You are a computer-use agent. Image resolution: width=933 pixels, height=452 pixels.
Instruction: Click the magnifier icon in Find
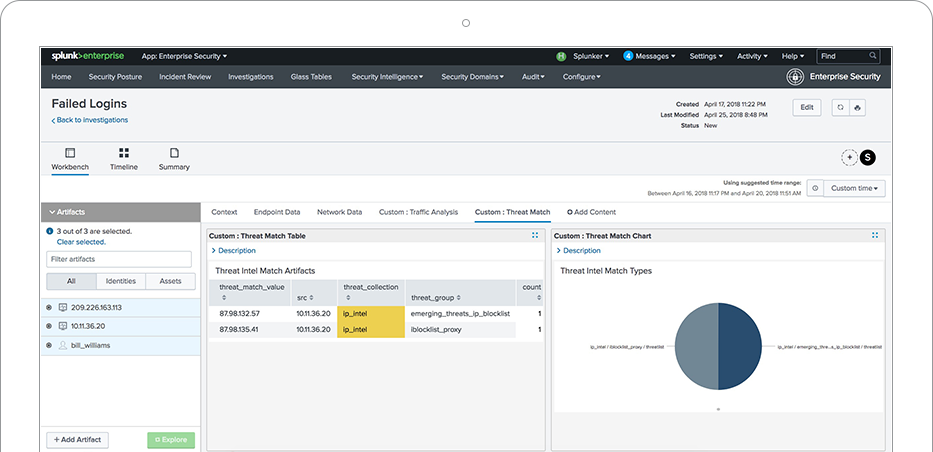coord(873,56)
